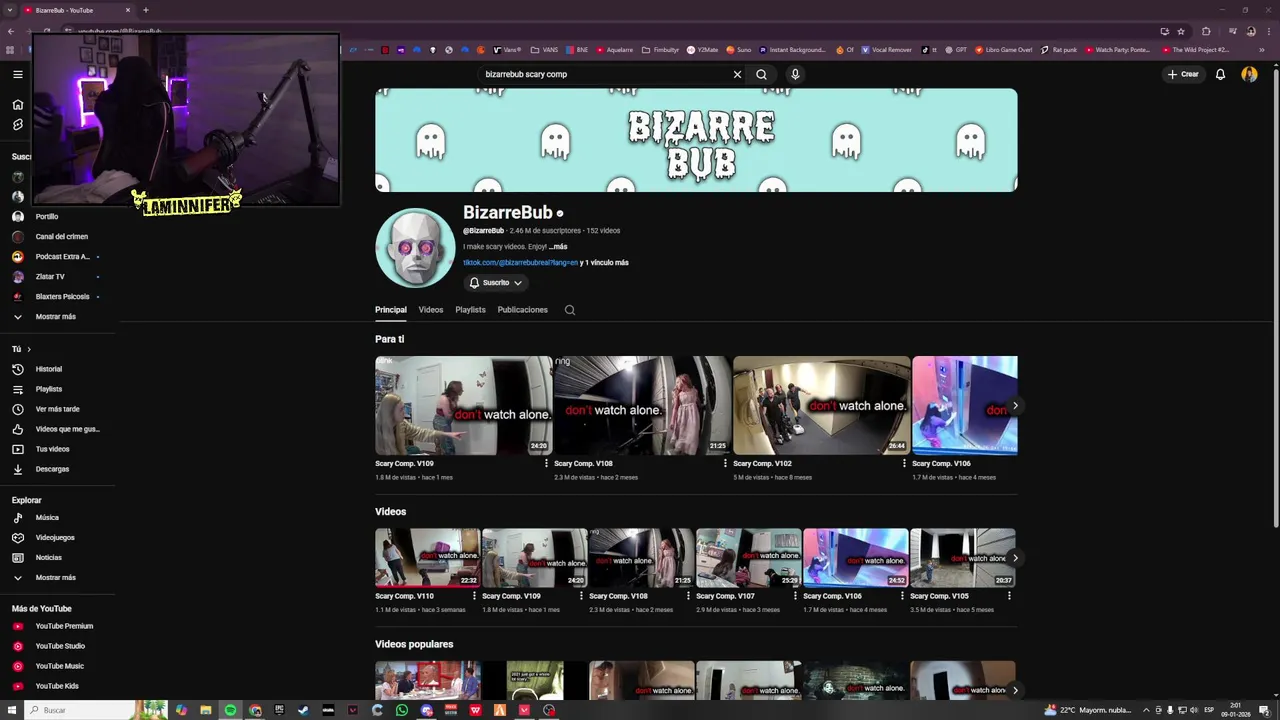Click the BizarreBub channel avatar

415,248
